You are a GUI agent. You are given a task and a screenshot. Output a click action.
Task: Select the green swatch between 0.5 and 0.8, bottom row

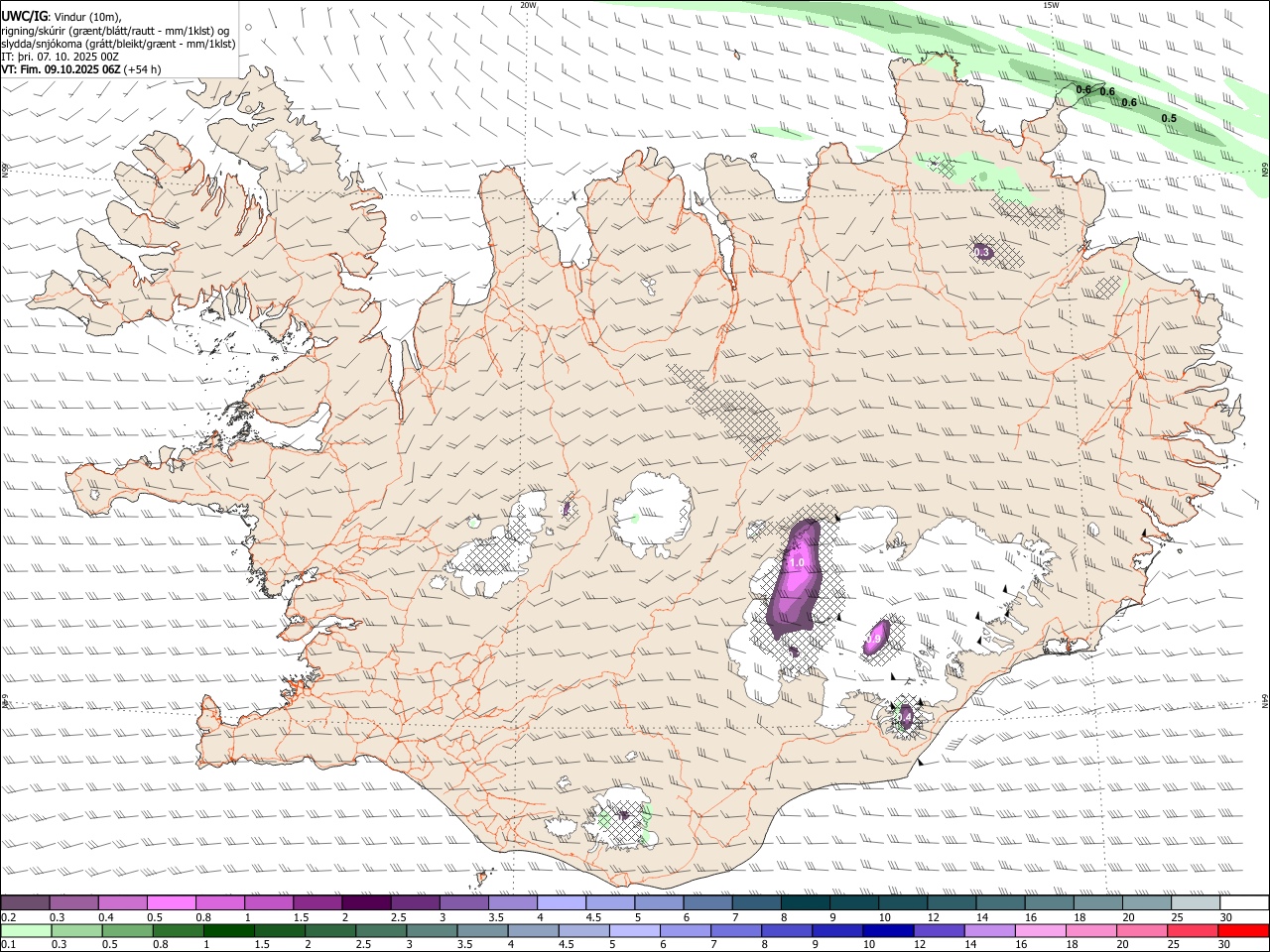[x=127, y=930]
